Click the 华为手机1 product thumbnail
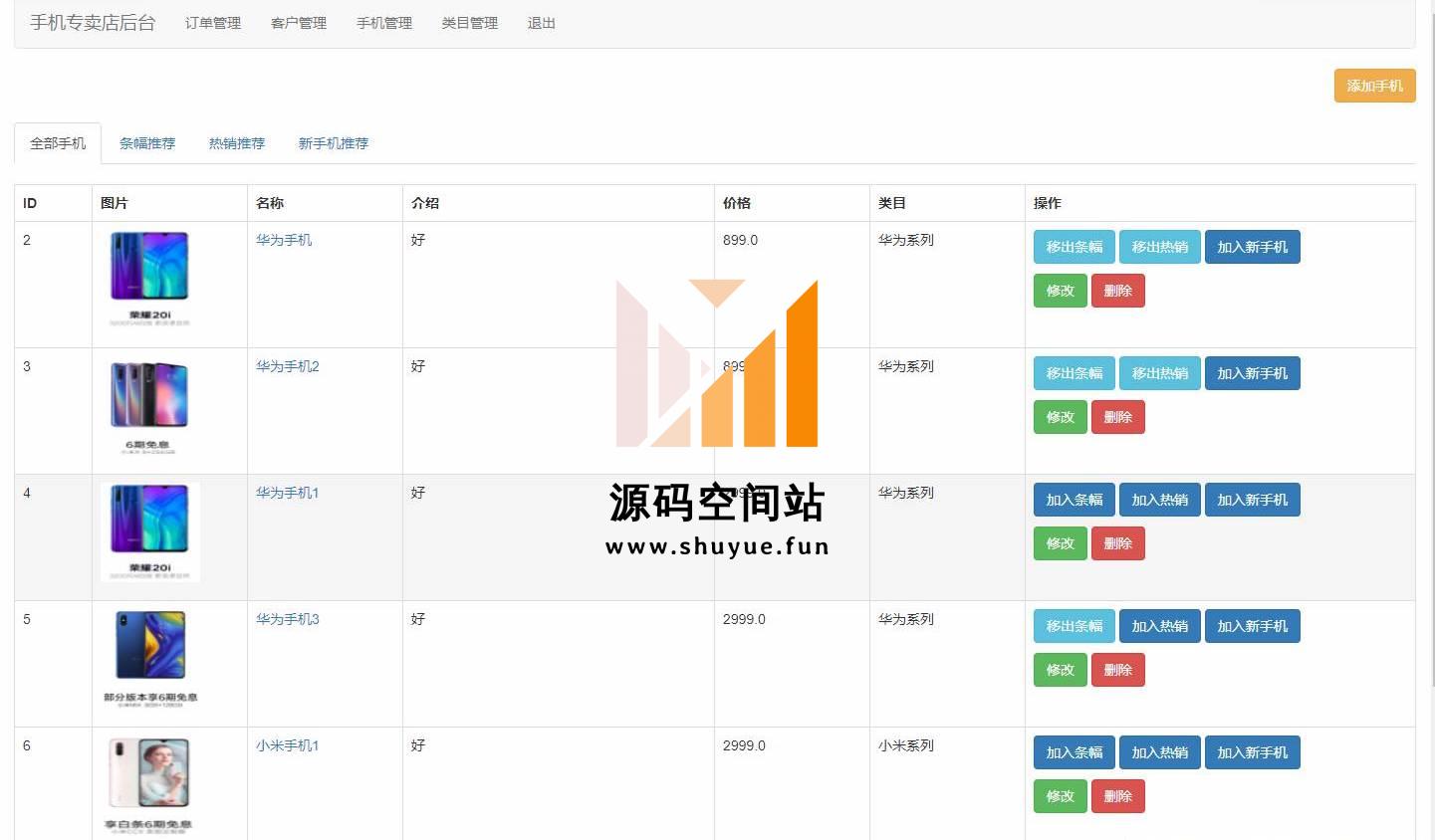Screen dimensions: 1435x840 click(149, 532)
